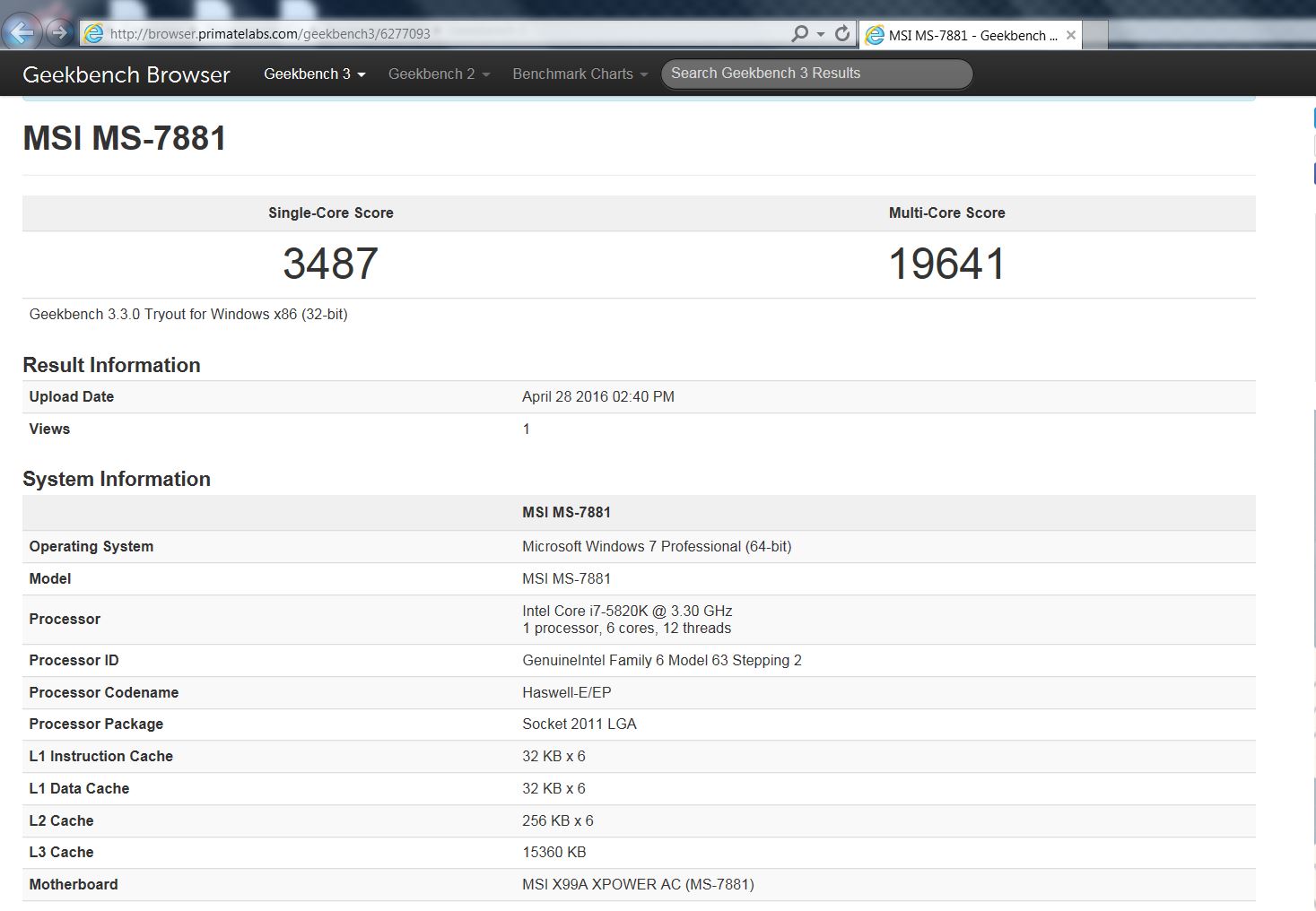1316x911 pixels.
Task: Select the April 28 2016 02:40 PM value
Action: point(598,396)
